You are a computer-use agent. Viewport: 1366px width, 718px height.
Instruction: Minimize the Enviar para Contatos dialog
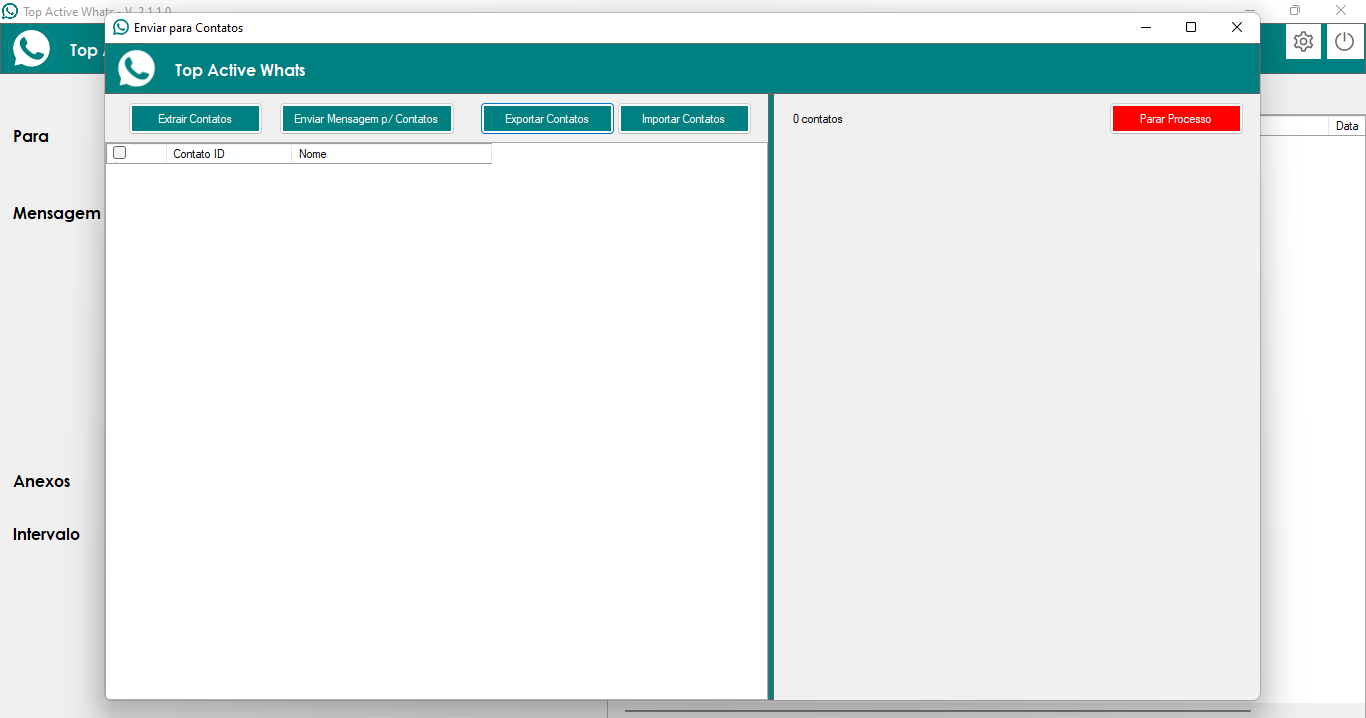(1145, 28)
